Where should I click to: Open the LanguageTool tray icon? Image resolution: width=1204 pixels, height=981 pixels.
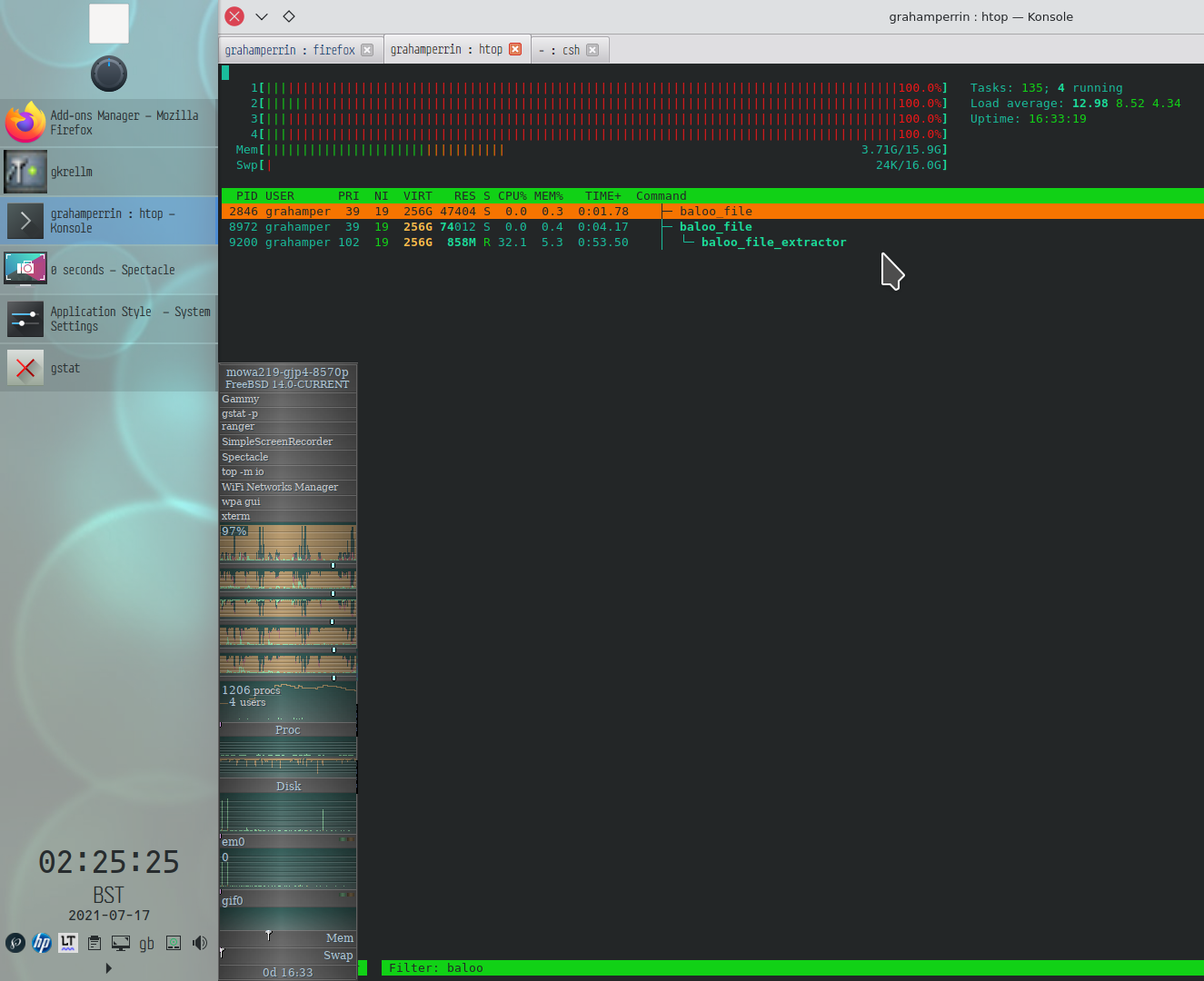(x=68, y=943)
